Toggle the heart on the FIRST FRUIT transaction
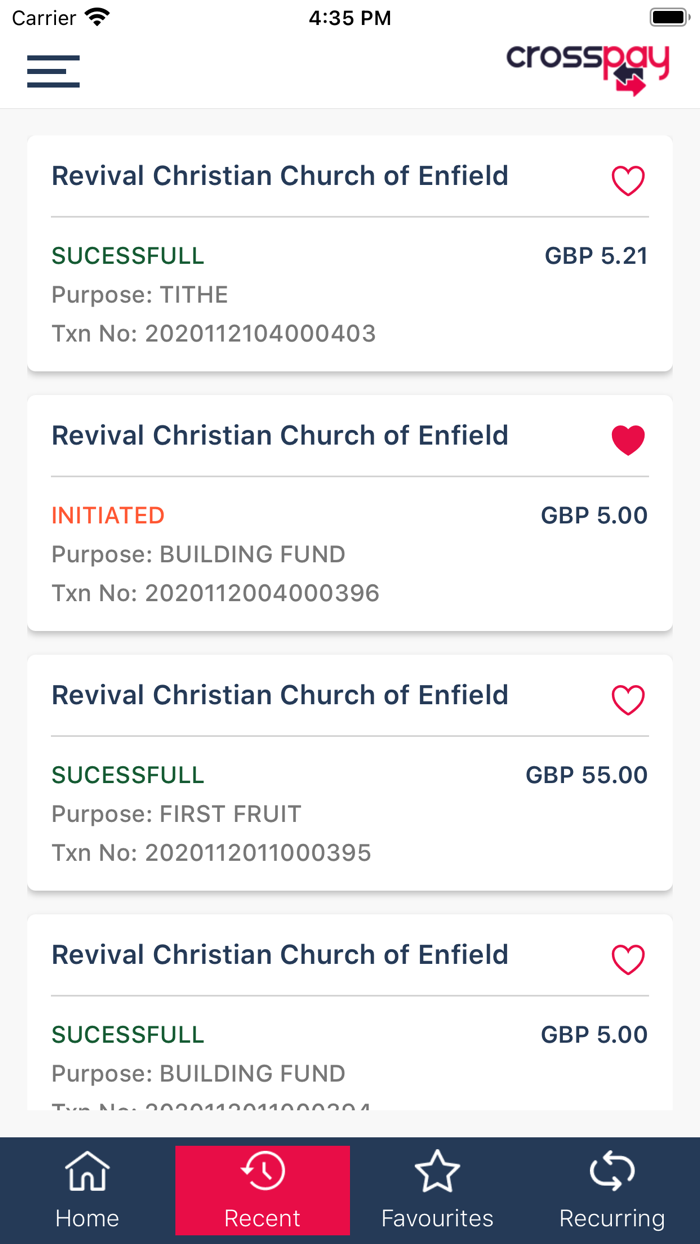 pos(627,700)
